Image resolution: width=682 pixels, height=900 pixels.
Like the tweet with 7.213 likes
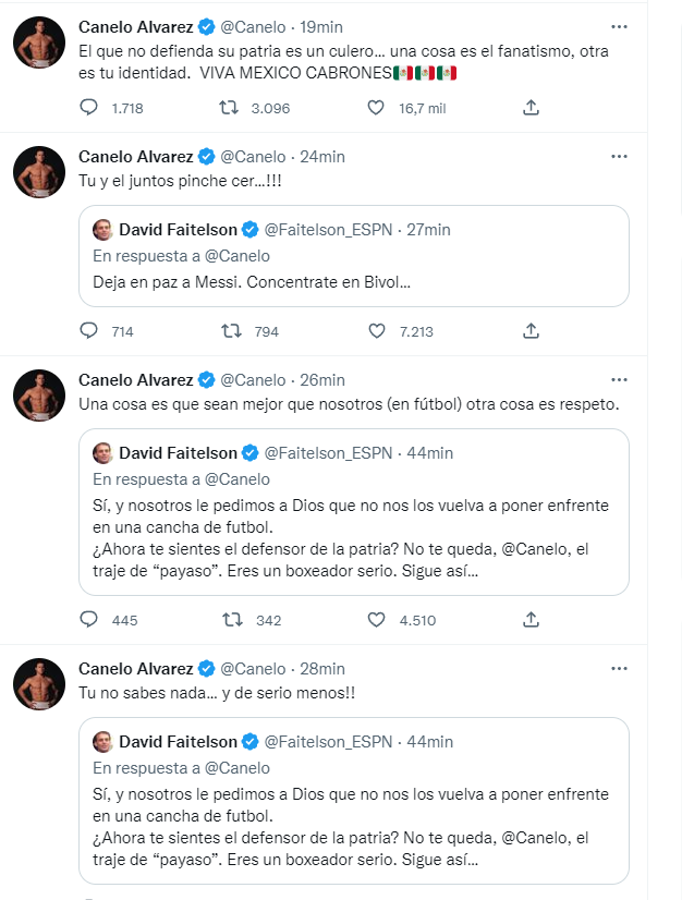[377, 331]
